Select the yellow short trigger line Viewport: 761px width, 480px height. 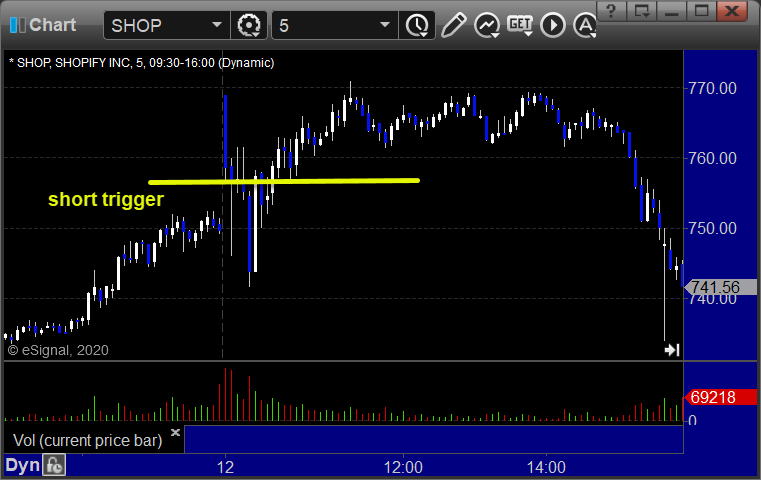coord(284,182)
